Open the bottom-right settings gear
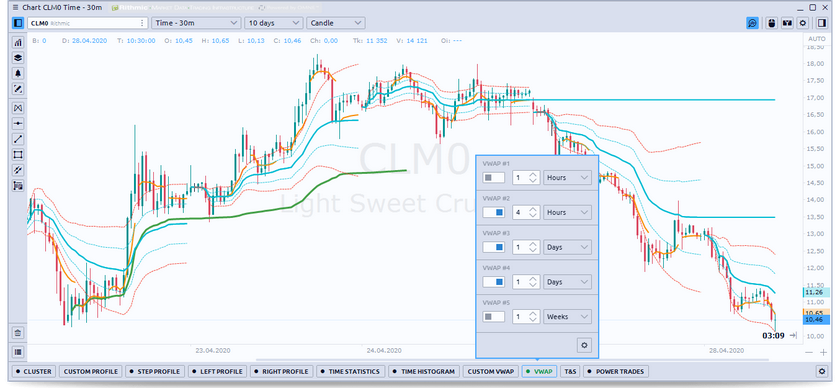Viewport: 840px width, 388px height. [822, 371]
